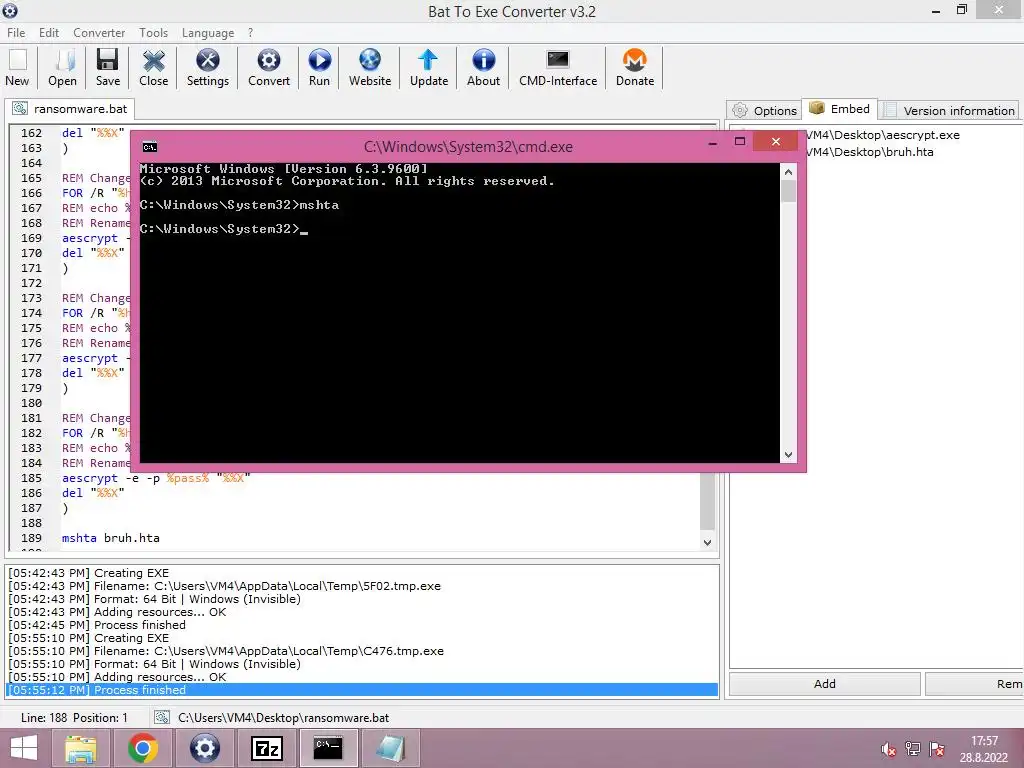Click code line 186 del command
This screenshot has height=768, width=1024.
pyautogui.click(x=93, y=493)
